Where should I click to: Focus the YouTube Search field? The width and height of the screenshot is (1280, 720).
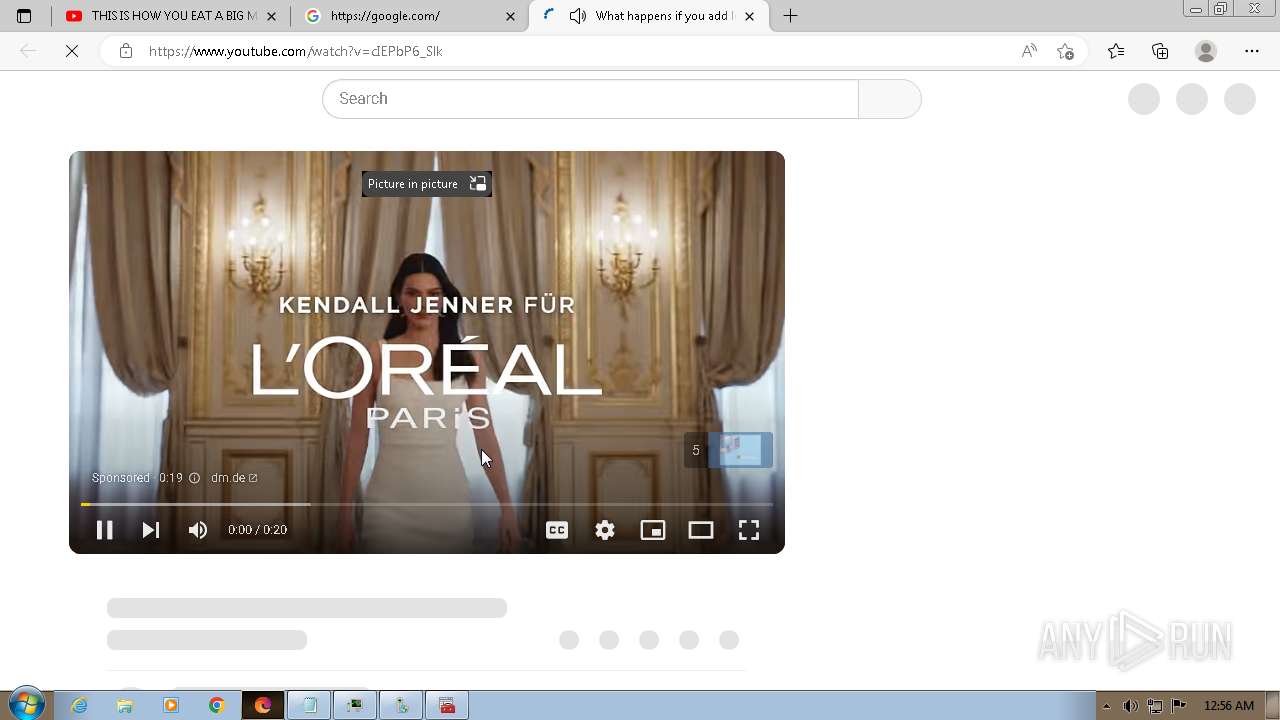590,99
